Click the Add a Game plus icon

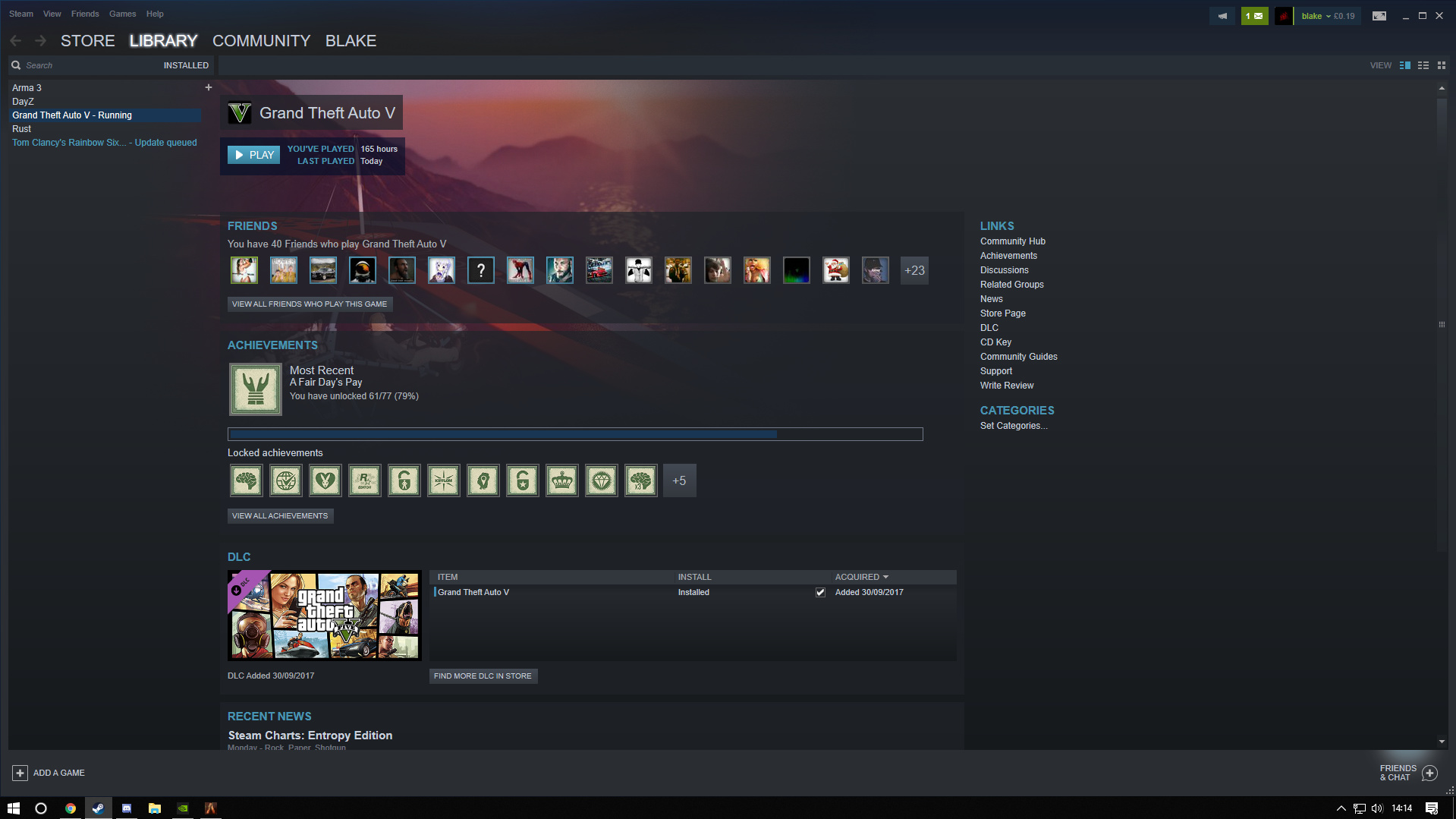click(20, 773)
